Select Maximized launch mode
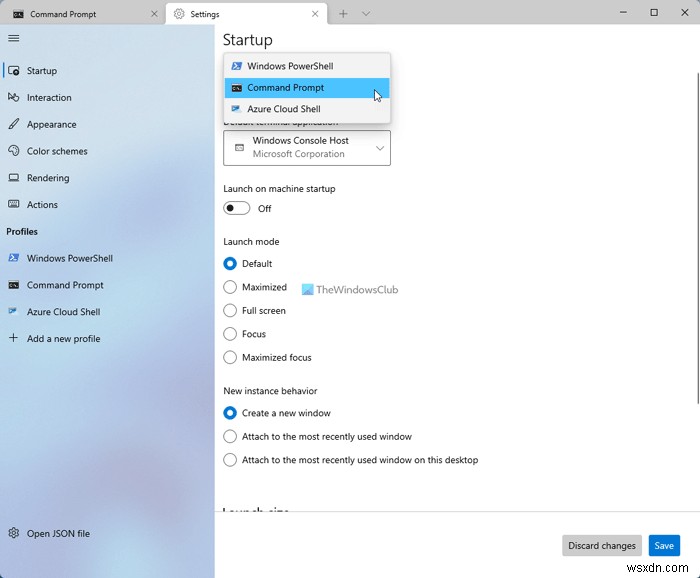The width and height of the screenshot is (700, 578). [230, 287]
